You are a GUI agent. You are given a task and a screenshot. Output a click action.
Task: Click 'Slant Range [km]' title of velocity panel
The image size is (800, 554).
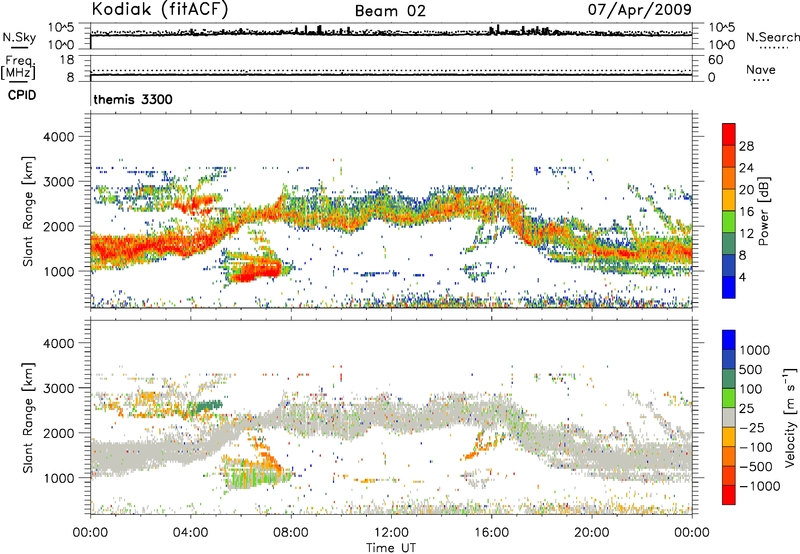click(x=28, y=418)
